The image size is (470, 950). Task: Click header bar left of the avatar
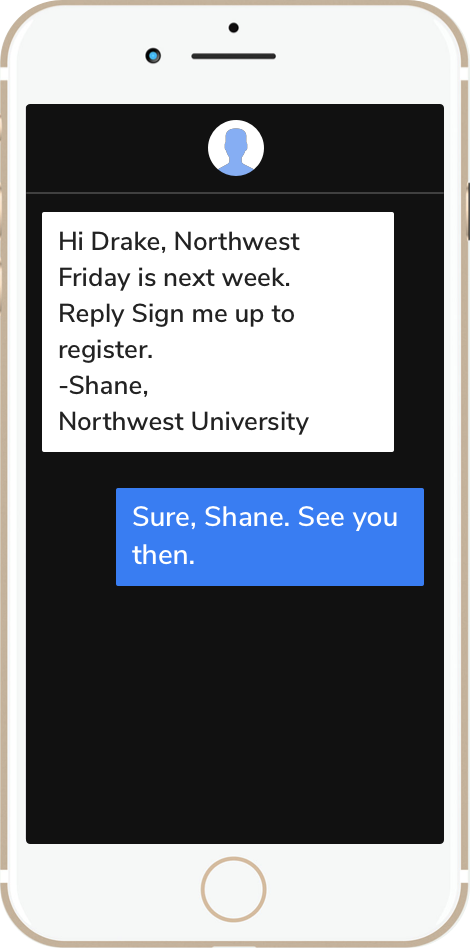(117, 148)
